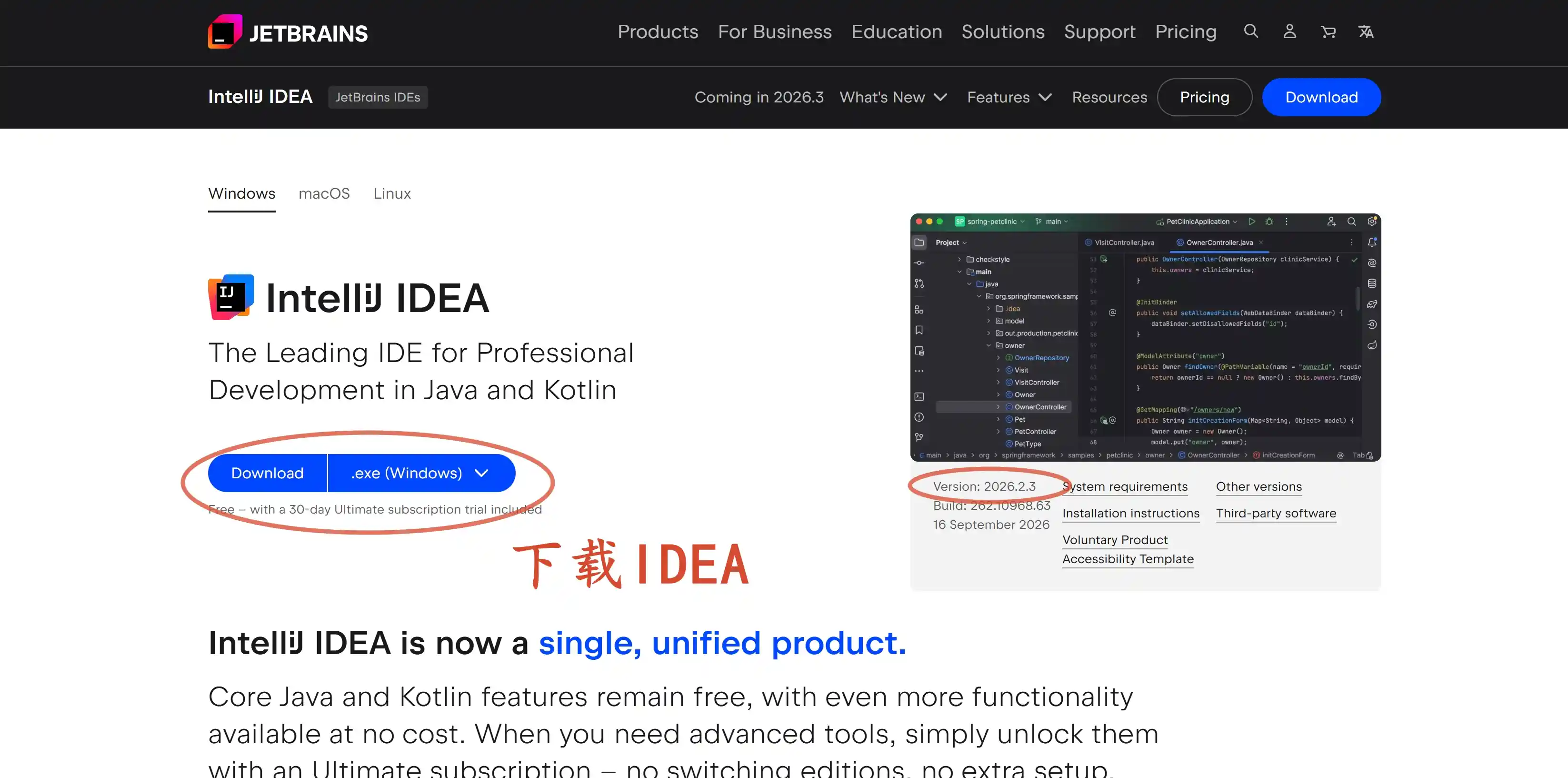Click the Download button in the subheader
Screen dimensions: 1568x778
pos(1321,98)
